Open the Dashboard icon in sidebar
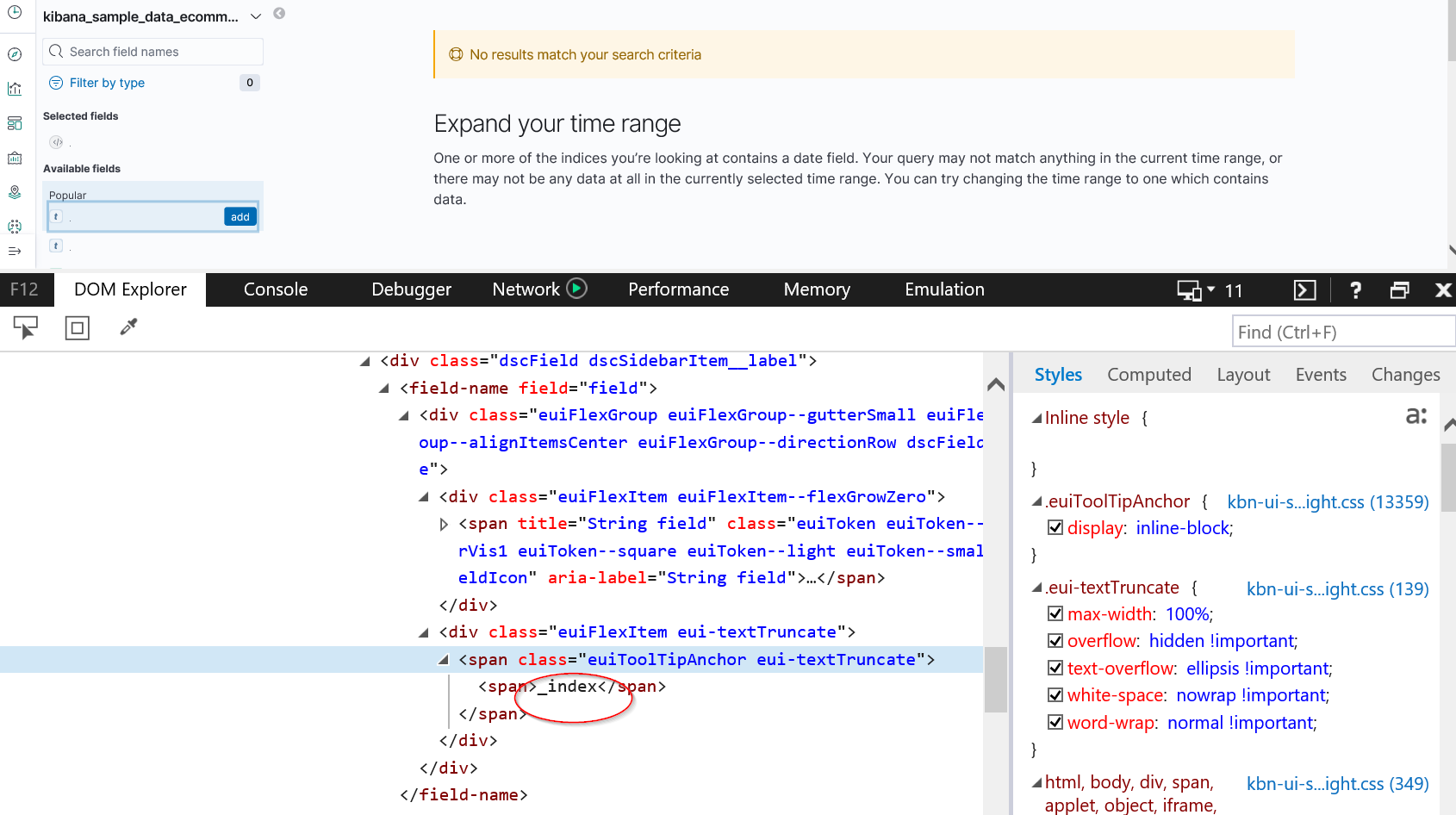This screenshot has height=815, width=1456. pos(14,122)
